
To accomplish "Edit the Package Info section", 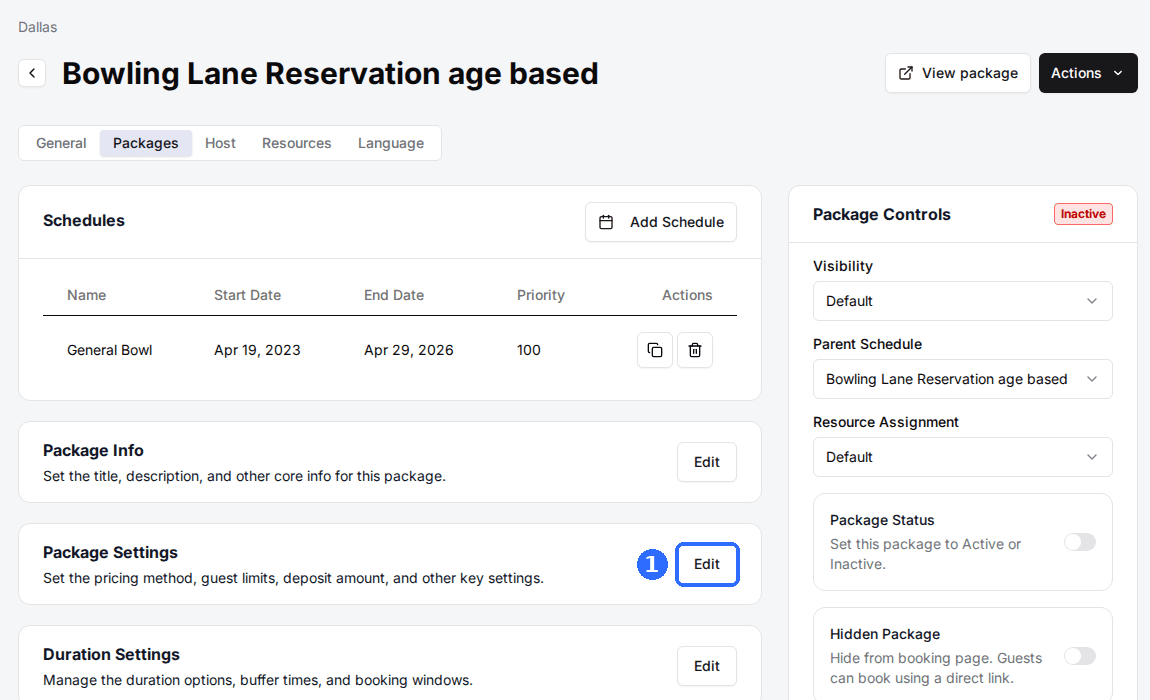I will point(707,462).
